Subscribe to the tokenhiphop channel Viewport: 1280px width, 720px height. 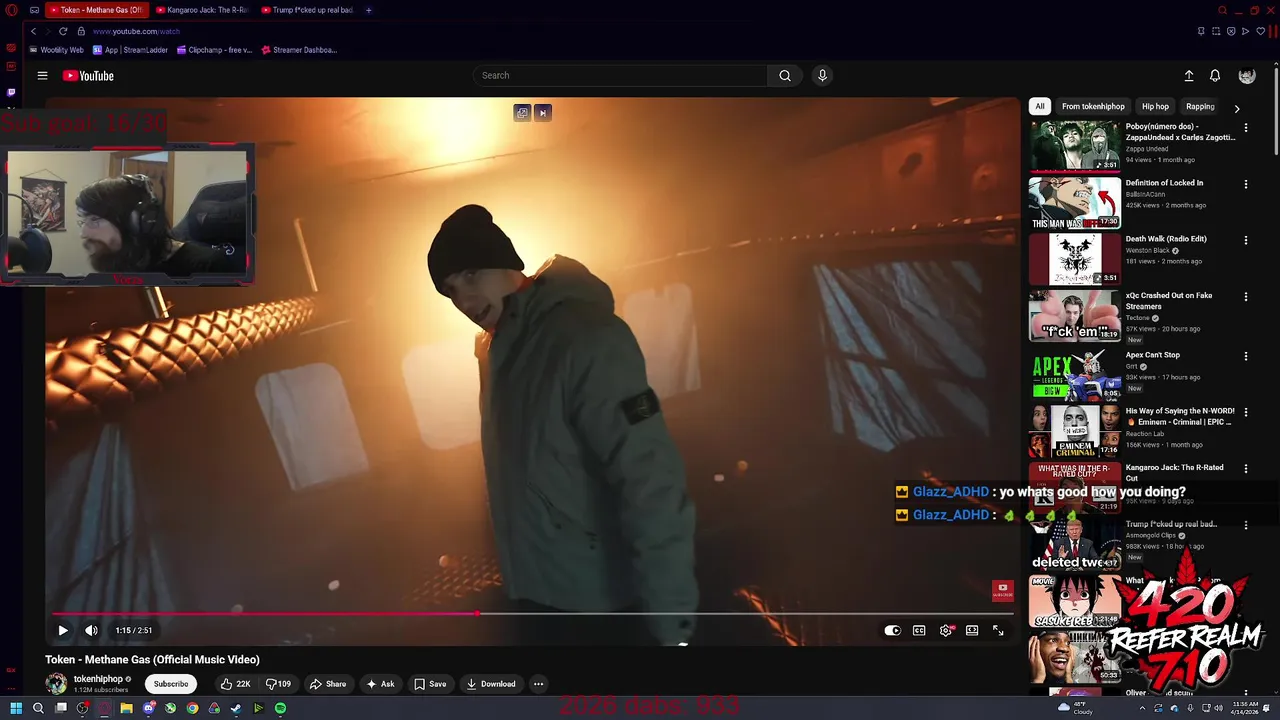click(170, 684)
